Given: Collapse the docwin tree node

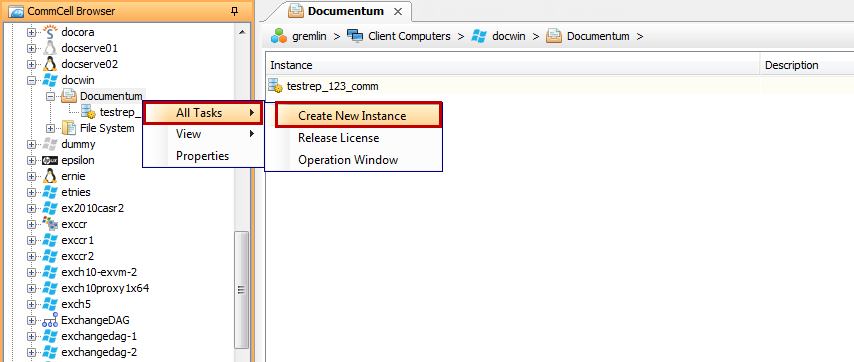Looking at the screenshot, I should 32,80.
